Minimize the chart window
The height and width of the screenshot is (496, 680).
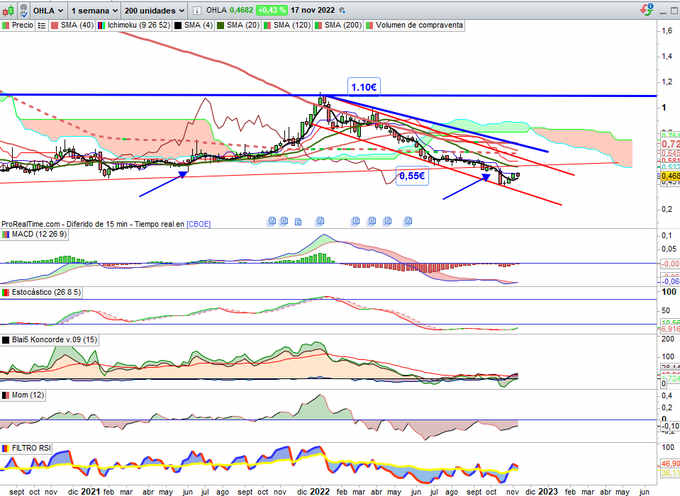point(663,11)
